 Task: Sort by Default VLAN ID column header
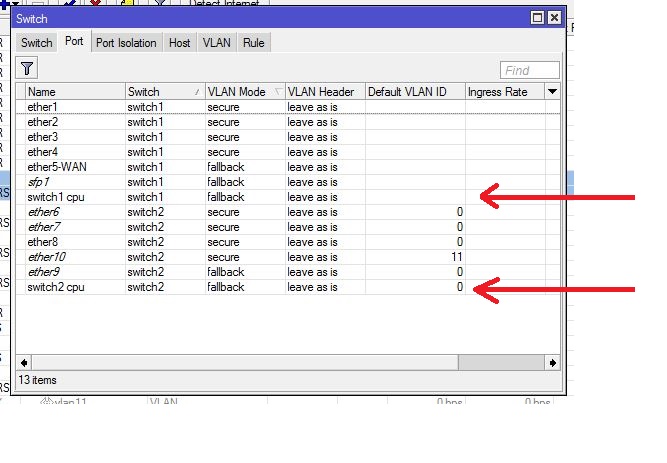tap(415, 91)
